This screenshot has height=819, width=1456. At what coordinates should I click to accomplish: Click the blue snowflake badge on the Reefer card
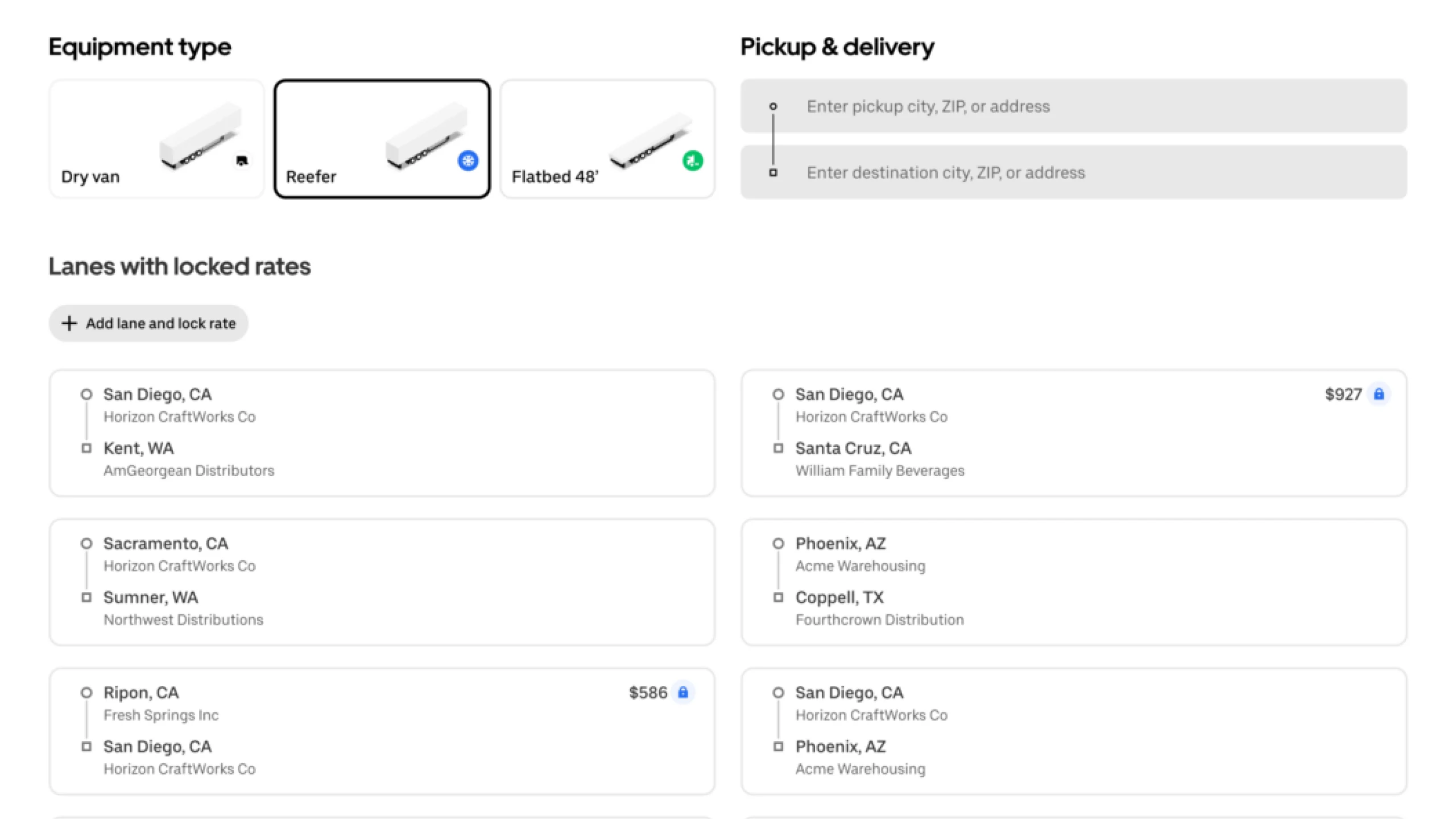tap(468, 161)
